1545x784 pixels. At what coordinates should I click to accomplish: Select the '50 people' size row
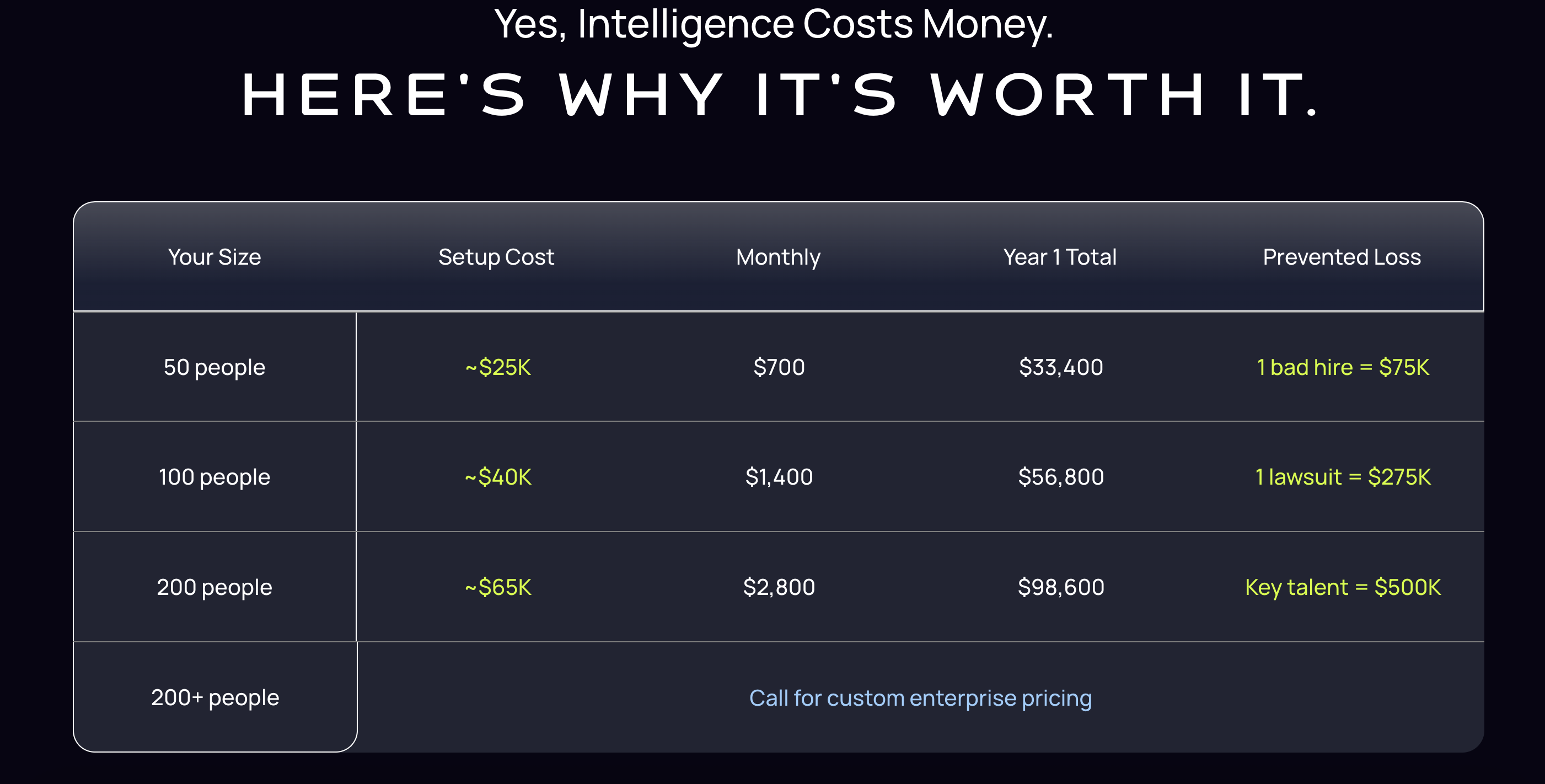(779, 367)
